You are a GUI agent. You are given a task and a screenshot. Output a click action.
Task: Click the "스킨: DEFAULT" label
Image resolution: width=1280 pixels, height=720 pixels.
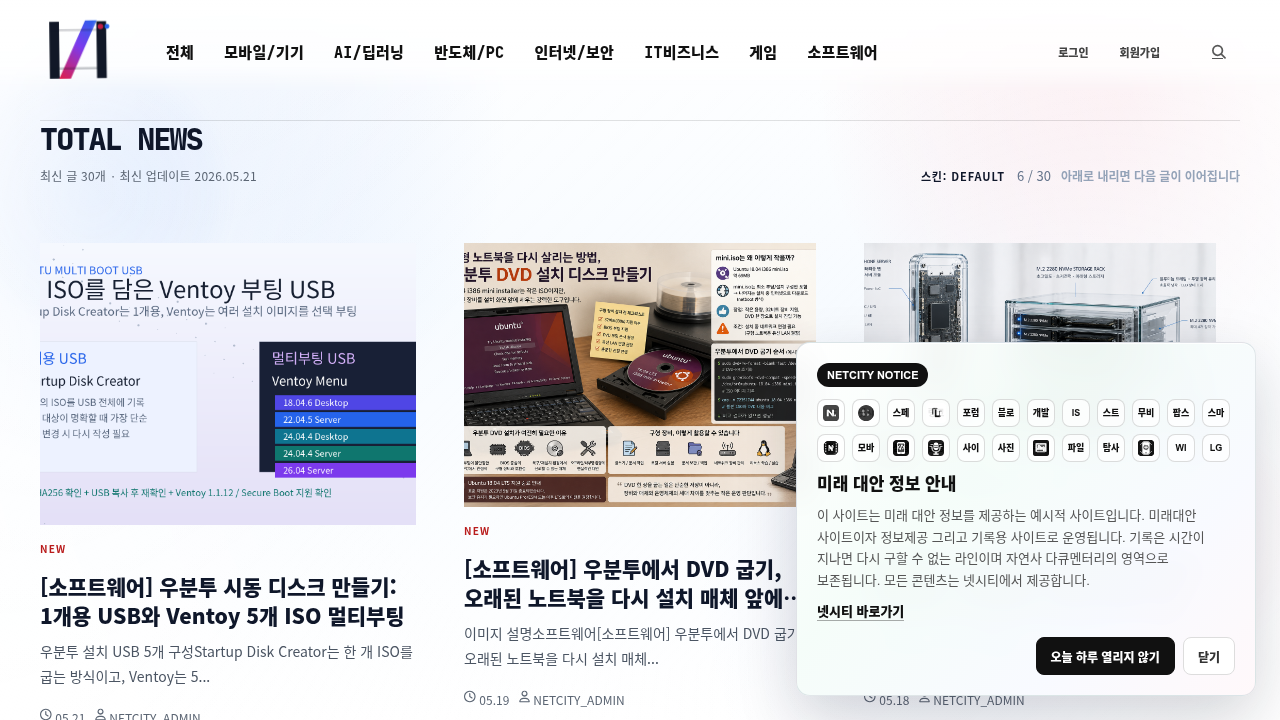pos(962,176)
